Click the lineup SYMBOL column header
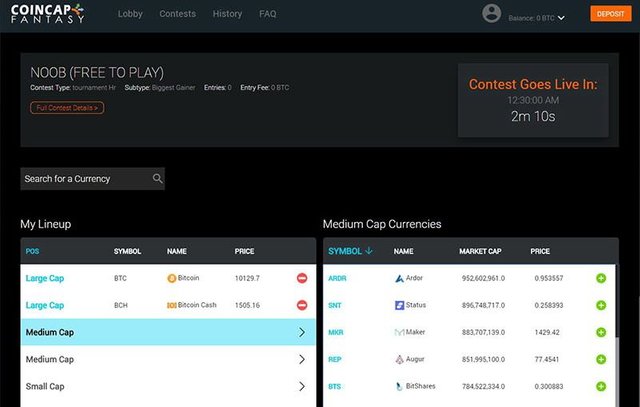This screenshot has width=640, height=407. click(127, 251)
